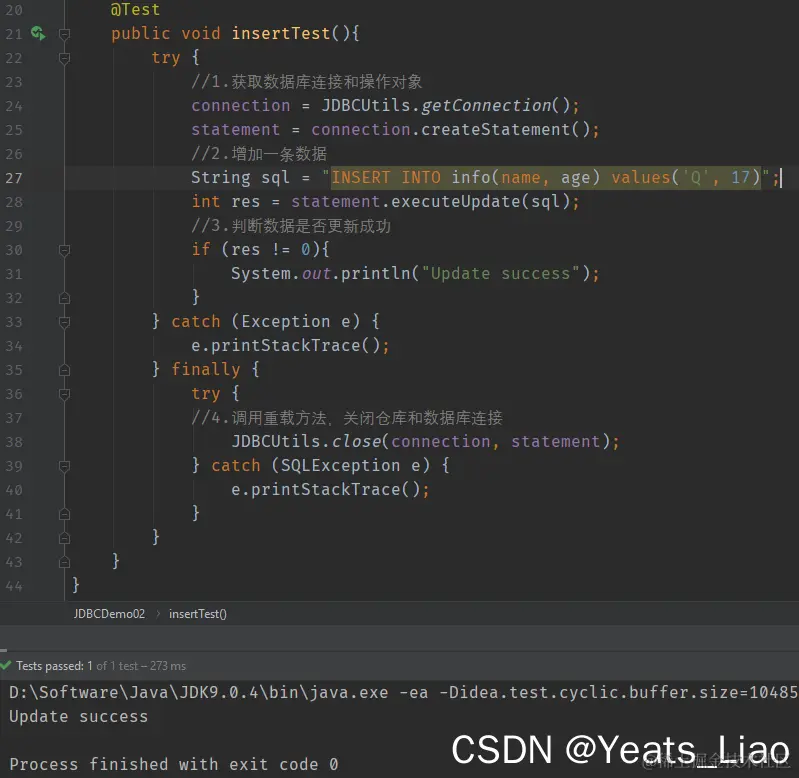799x778 pixels.
Task: Click the "Update success" string literal
Action: pos(501,273)
